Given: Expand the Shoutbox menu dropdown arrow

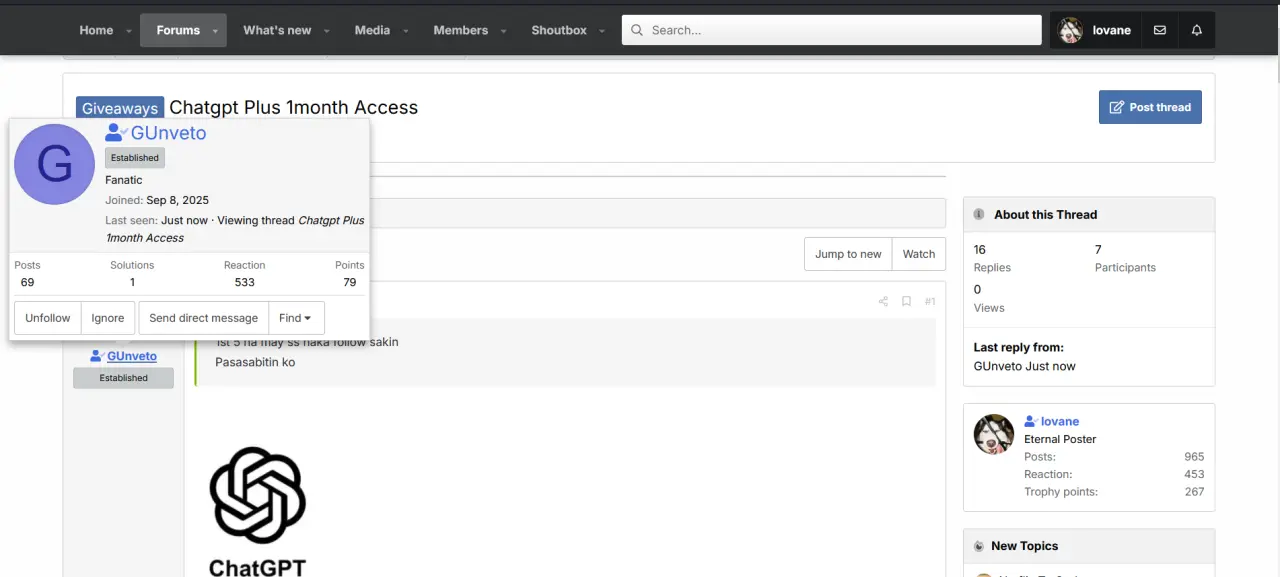Looking at the screenshot, I should 602,31.
